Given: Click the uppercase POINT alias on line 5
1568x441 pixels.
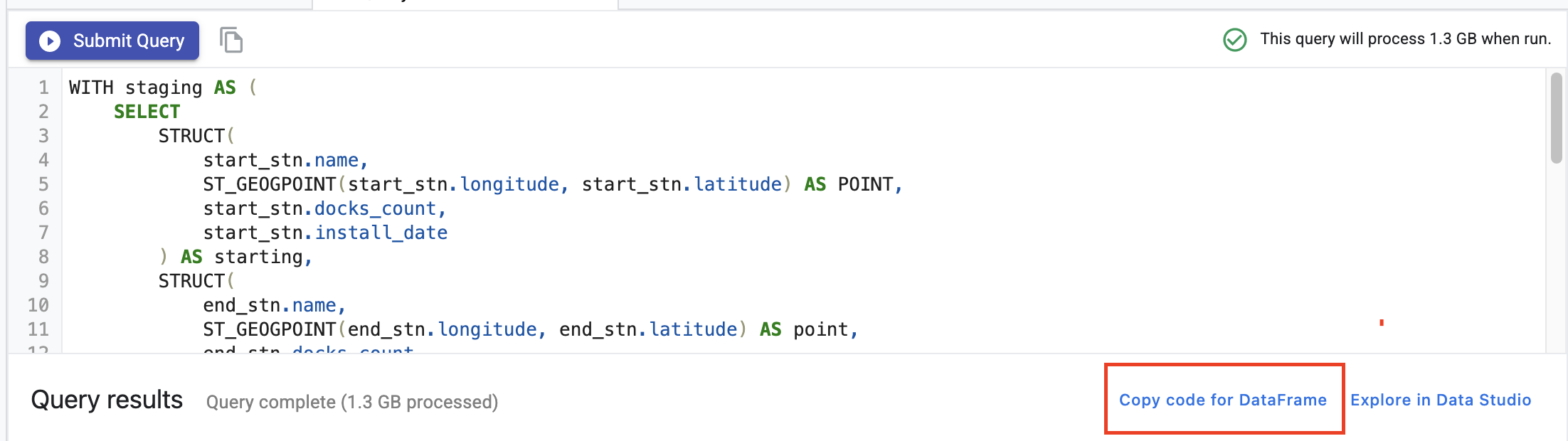Looking at the screenshot, I should (865, 184).
